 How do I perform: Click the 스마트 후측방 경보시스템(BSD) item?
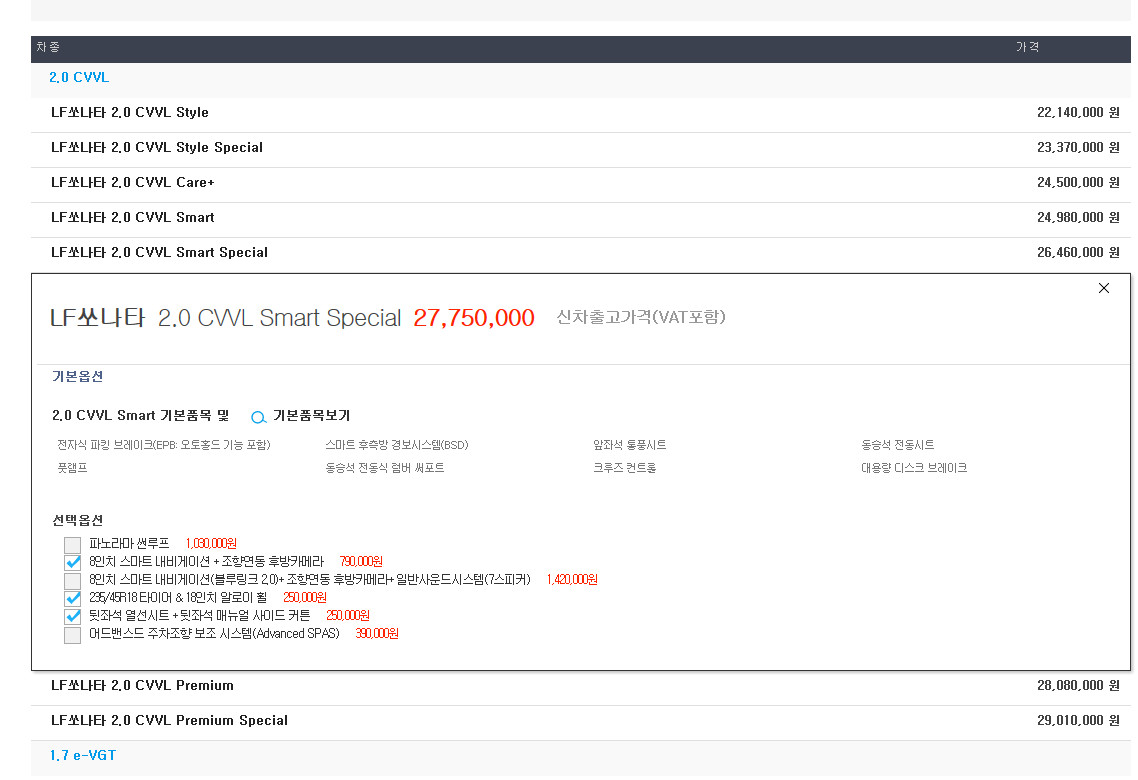coord(397,445)
